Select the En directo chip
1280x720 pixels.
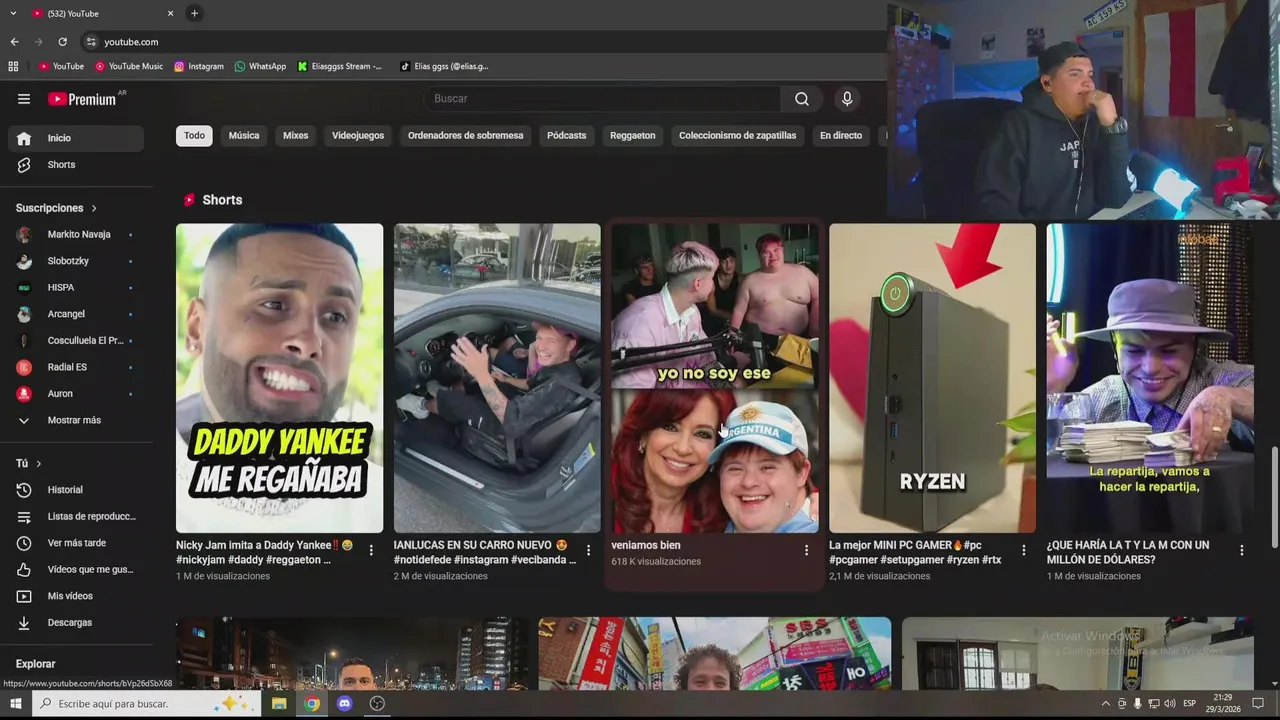(x=841, y=136)
